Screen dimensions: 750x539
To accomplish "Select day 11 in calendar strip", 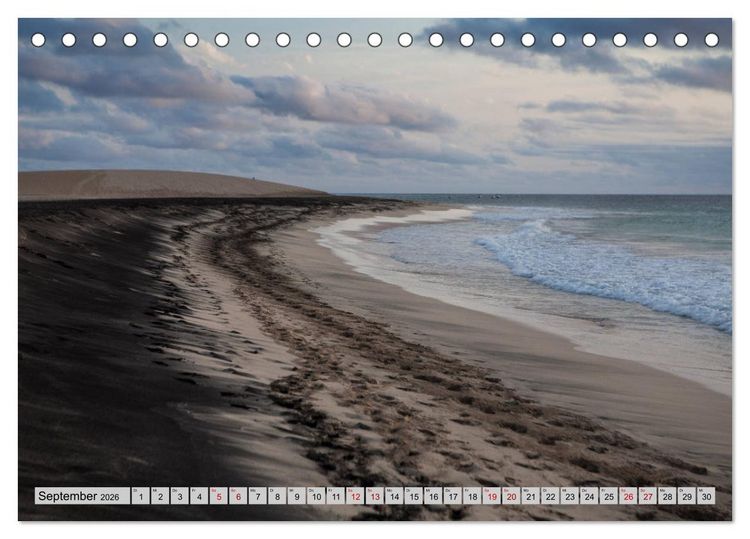I will [336, 495].
